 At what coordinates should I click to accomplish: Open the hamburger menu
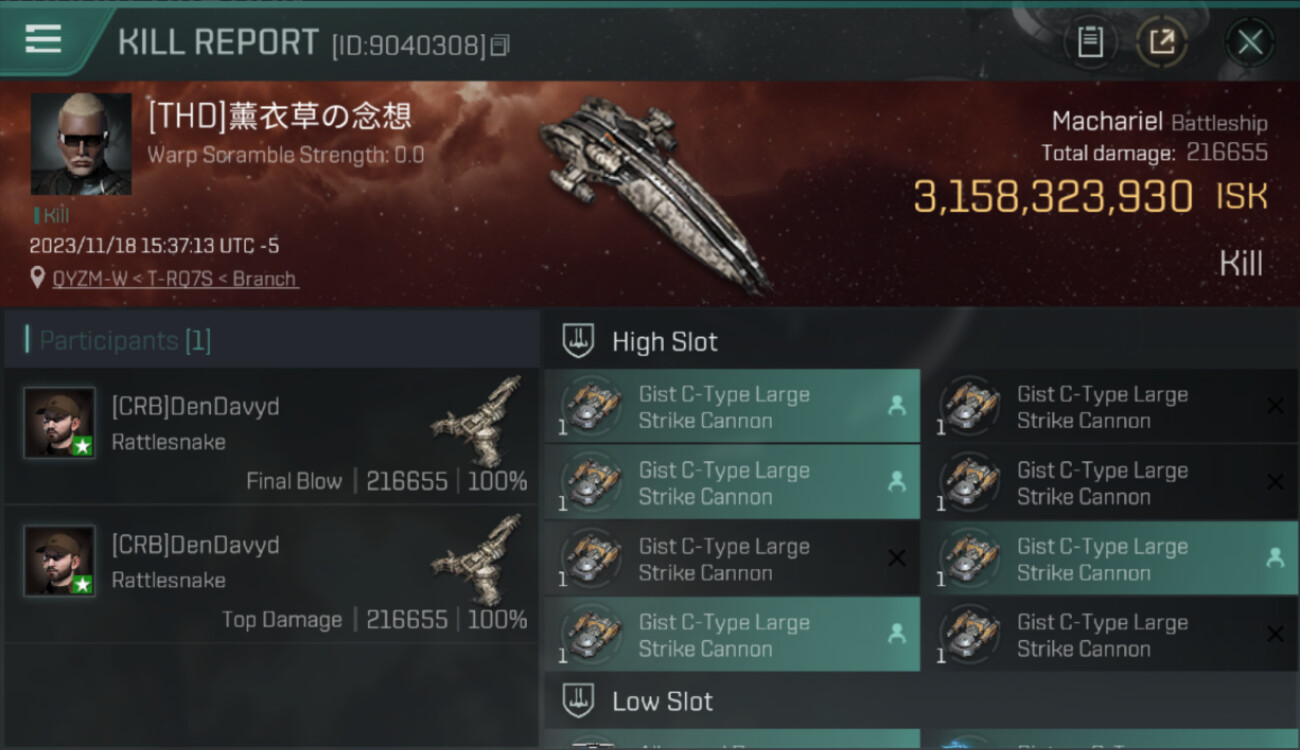click(x=43, y=40)
